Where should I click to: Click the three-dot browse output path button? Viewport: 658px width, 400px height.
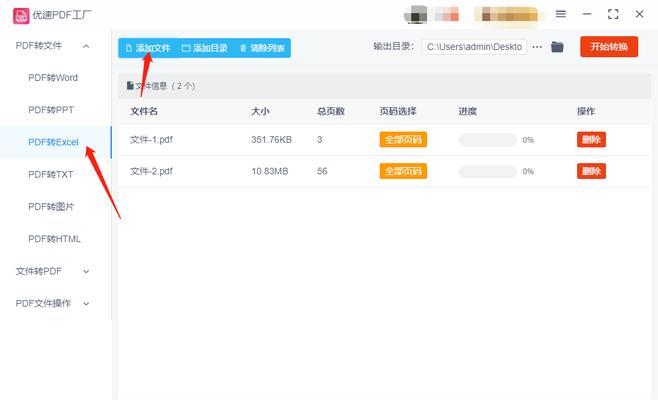[537, 47]
